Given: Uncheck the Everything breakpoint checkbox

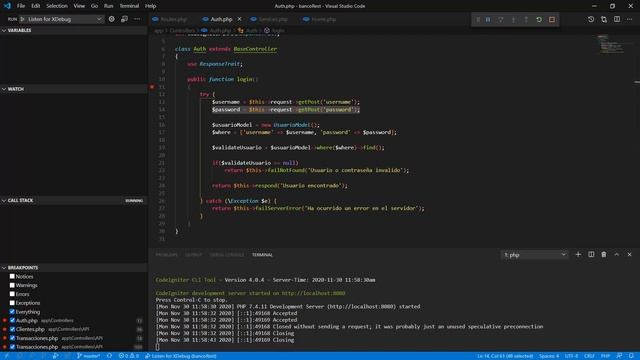Looking at the screenshot, I should tap(12, 311).
